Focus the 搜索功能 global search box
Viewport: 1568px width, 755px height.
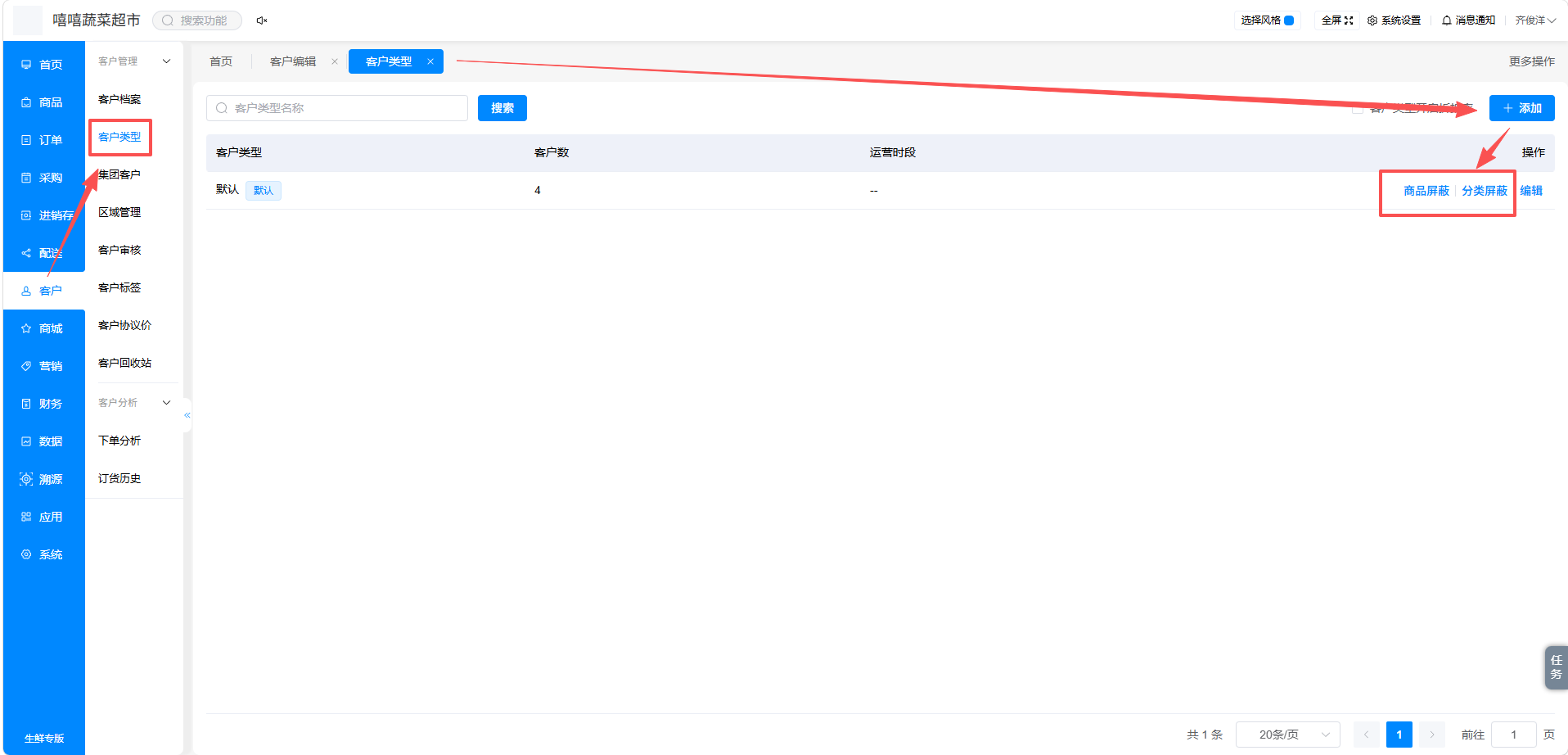coord(197,20)
